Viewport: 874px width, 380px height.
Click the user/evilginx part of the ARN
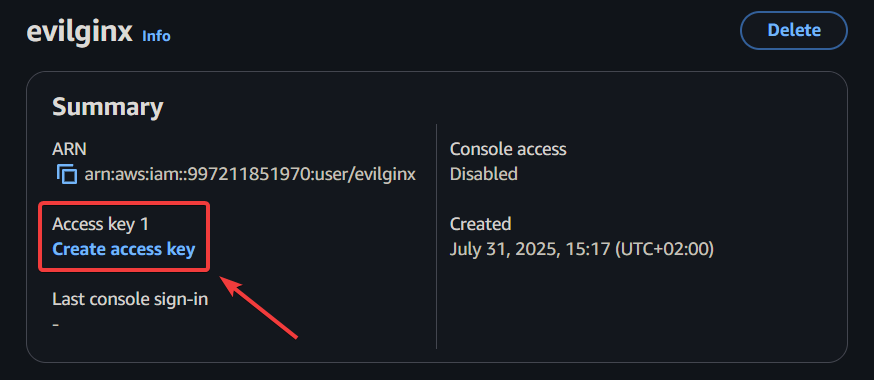[x=363, y=174]
